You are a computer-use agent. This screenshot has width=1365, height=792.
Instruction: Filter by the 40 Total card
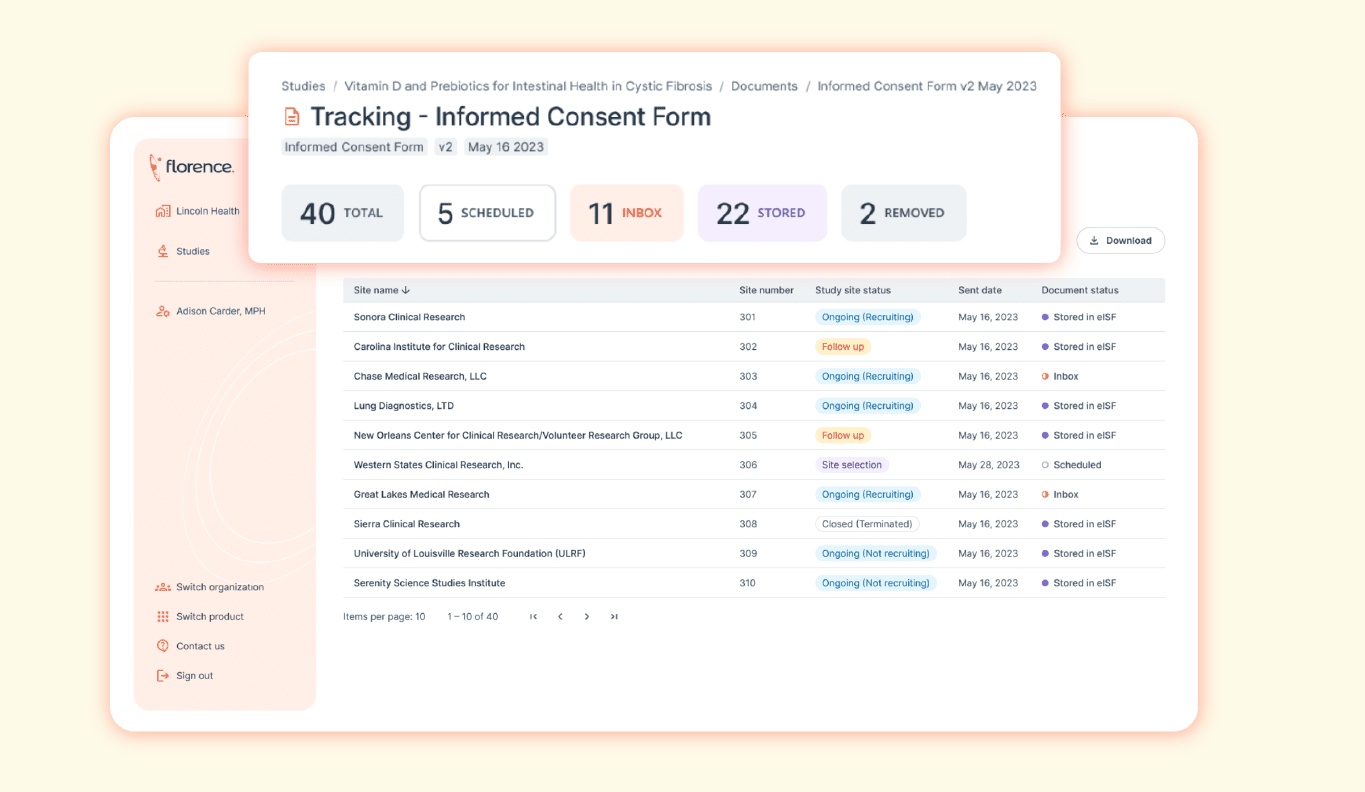click(343, 213)
